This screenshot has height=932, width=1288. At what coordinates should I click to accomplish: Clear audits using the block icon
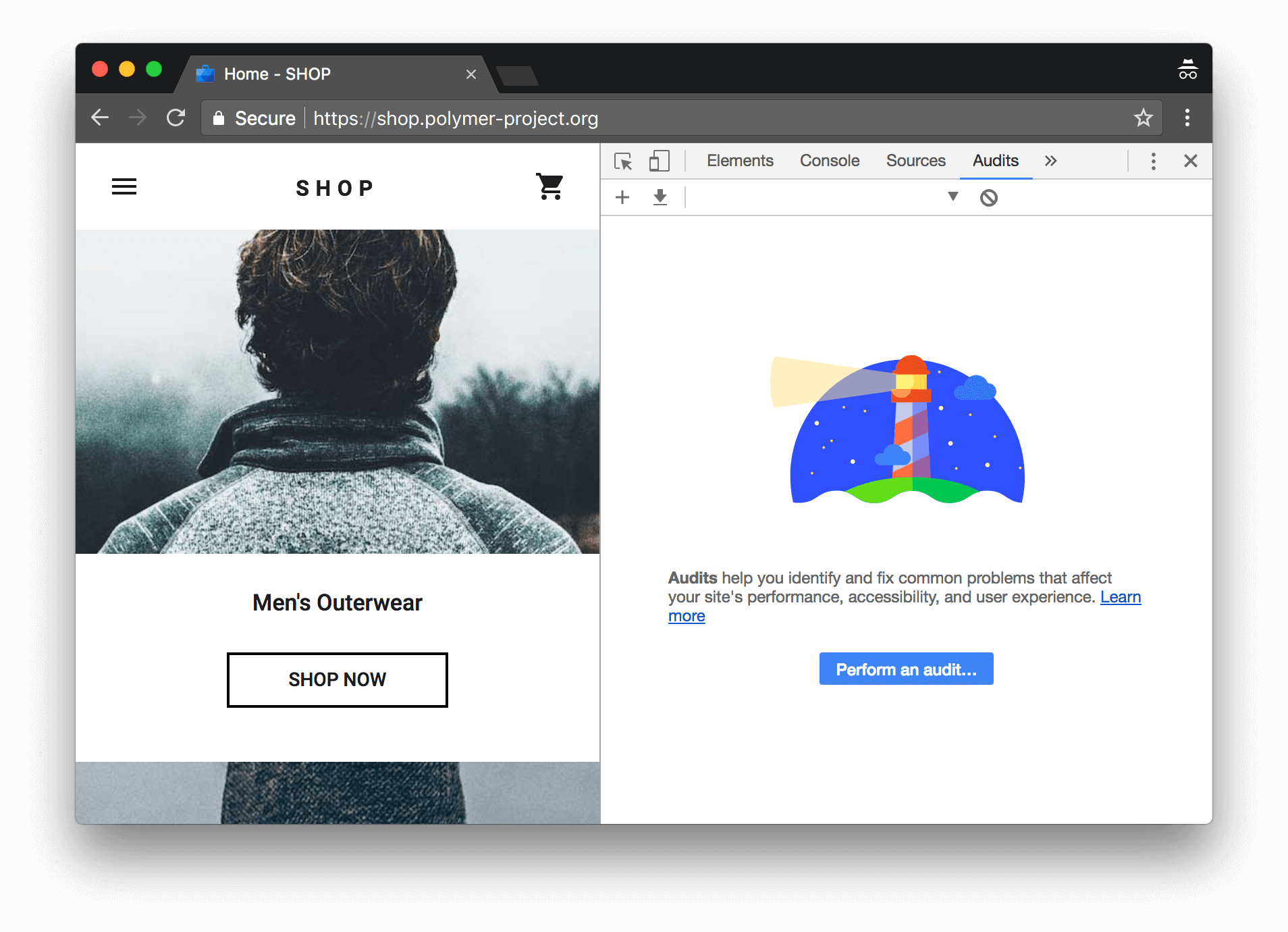[x=989, y=197]
